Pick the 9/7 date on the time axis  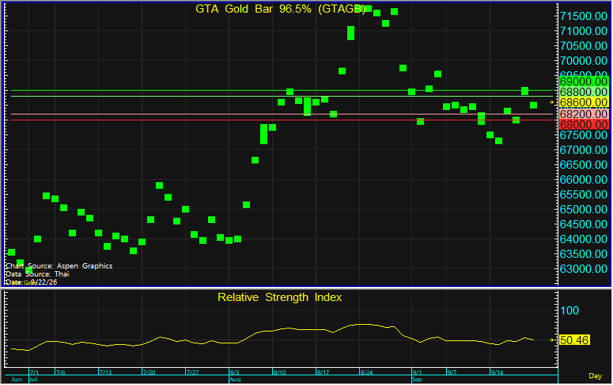(452, 372)
